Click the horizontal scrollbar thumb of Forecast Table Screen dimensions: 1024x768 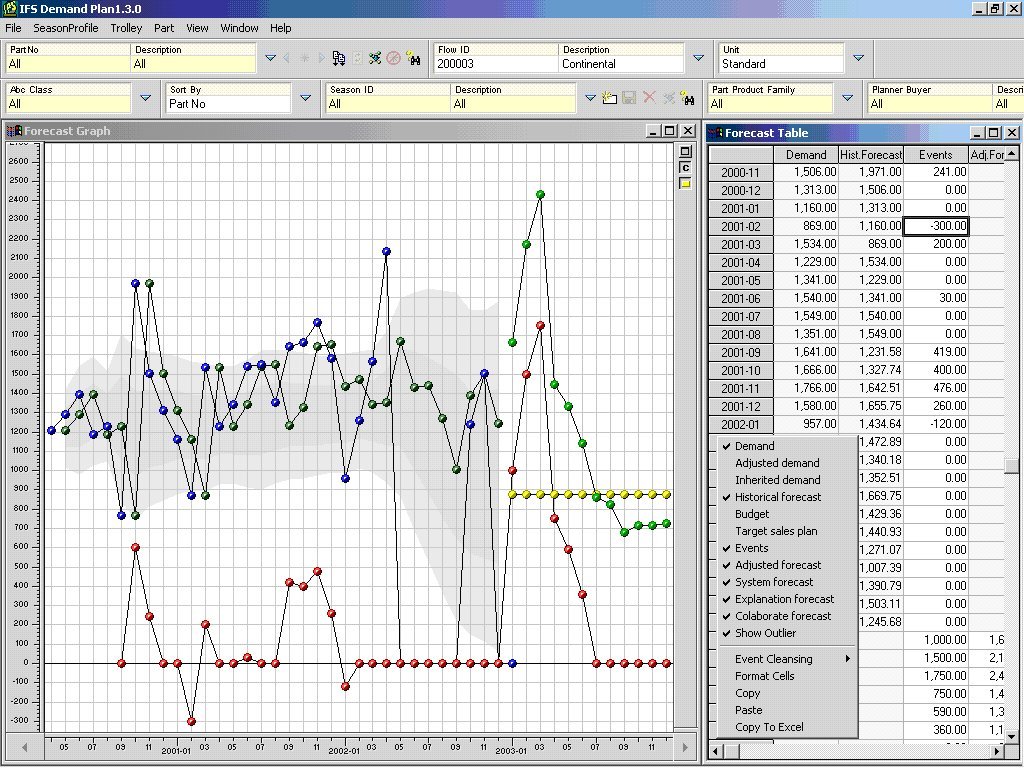coord(732,751)
